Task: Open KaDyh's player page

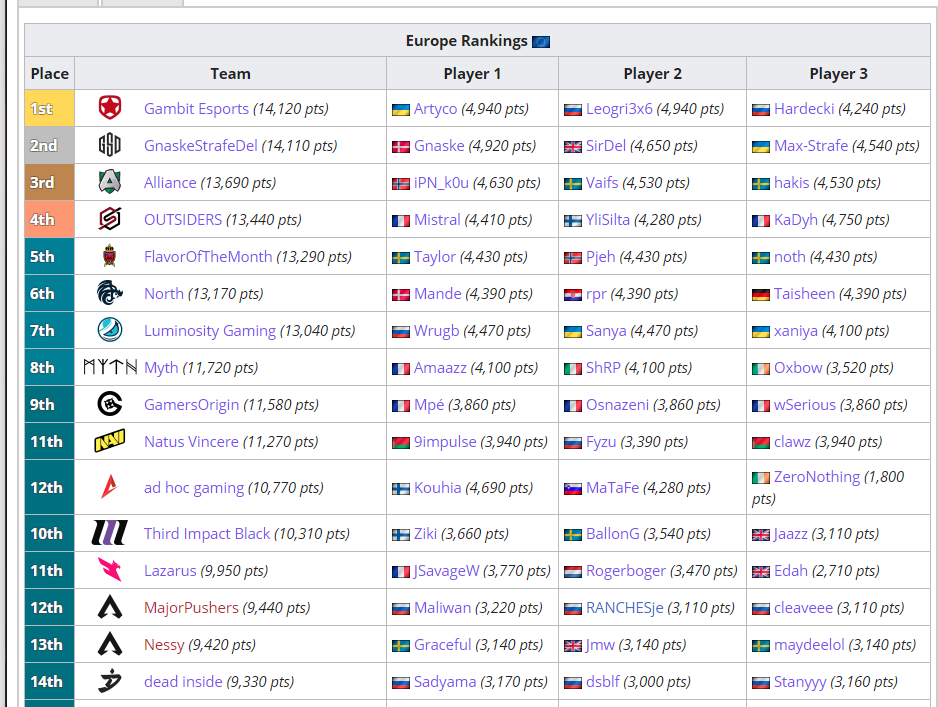Action: tap(796, 220)
